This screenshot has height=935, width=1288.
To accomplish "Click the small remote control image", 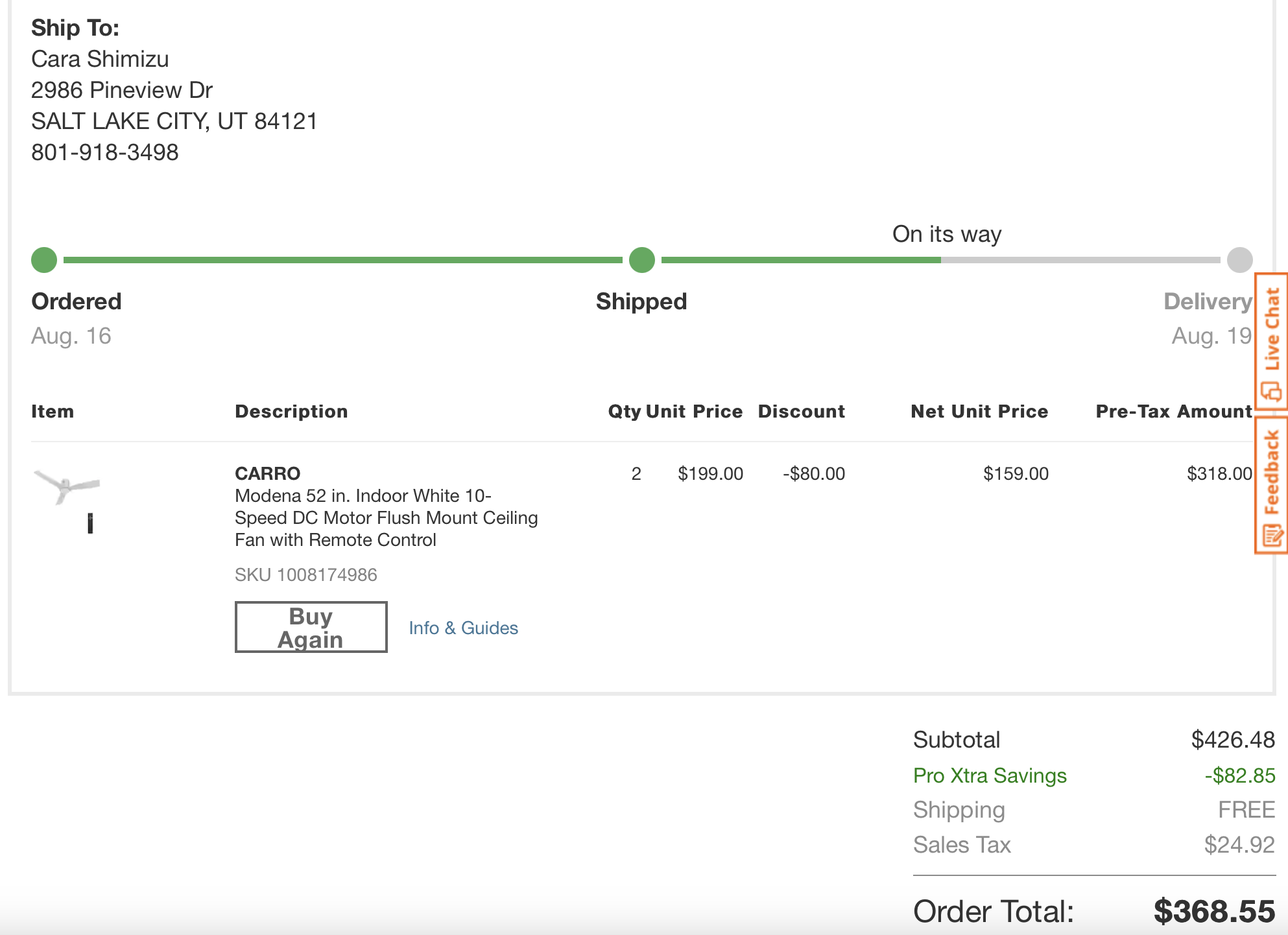I will click(90, 523).
